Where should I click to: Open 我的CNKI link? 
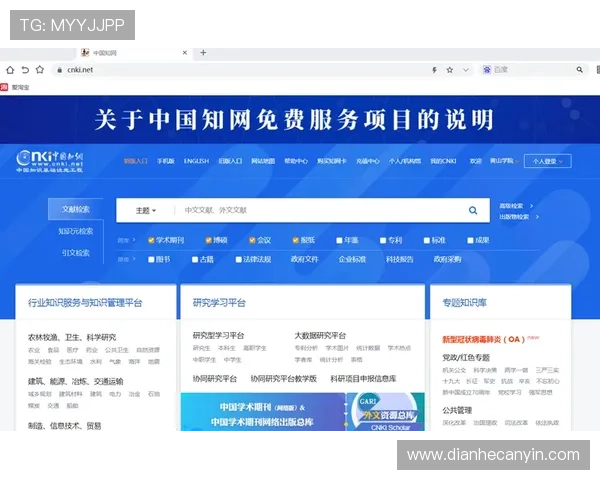tap(443, 161)
